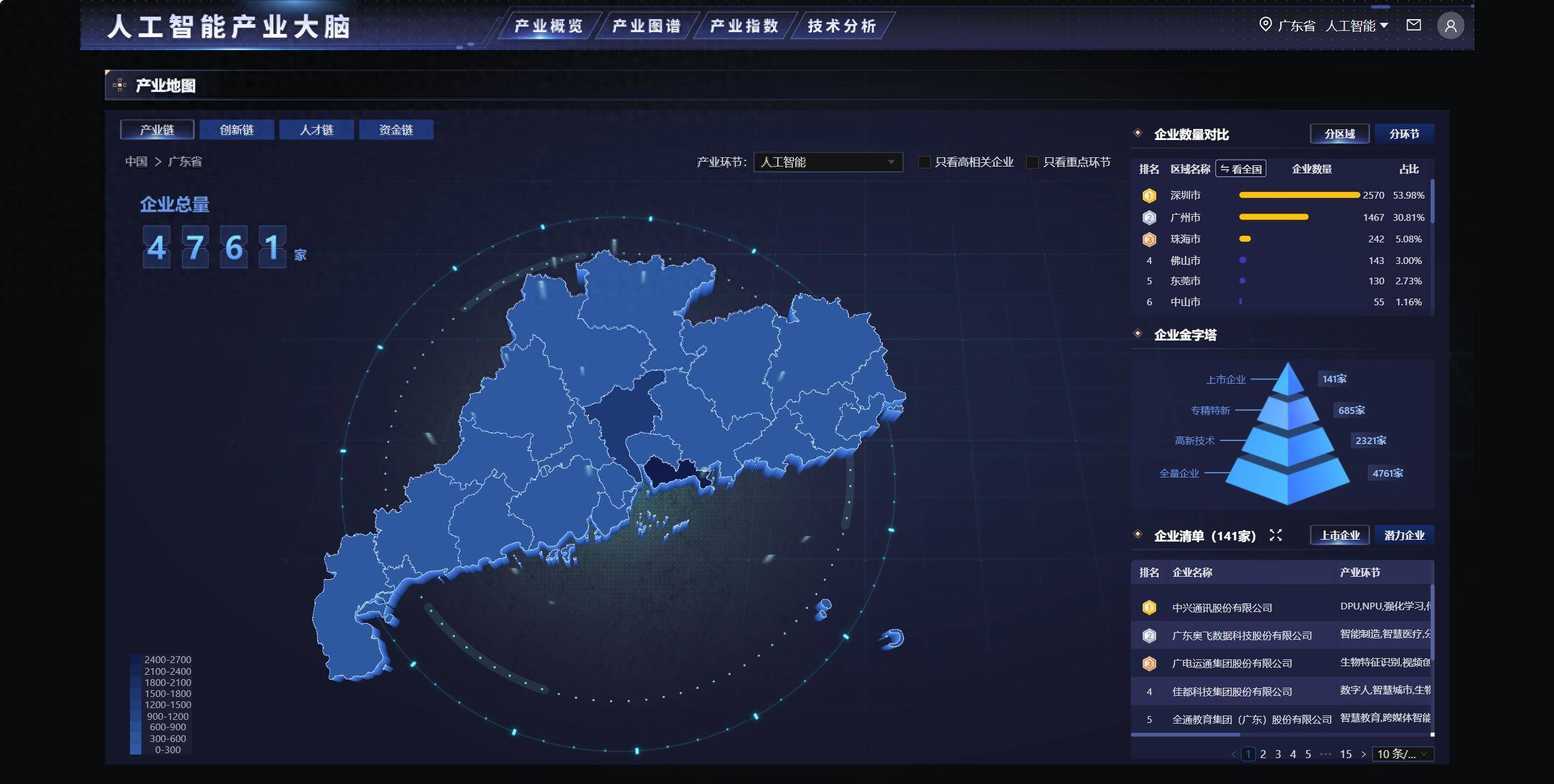This screenshot has width=1554, height=784.
Task: Switch to 产业图谱 navigation tab
Action: click(646, 26)
